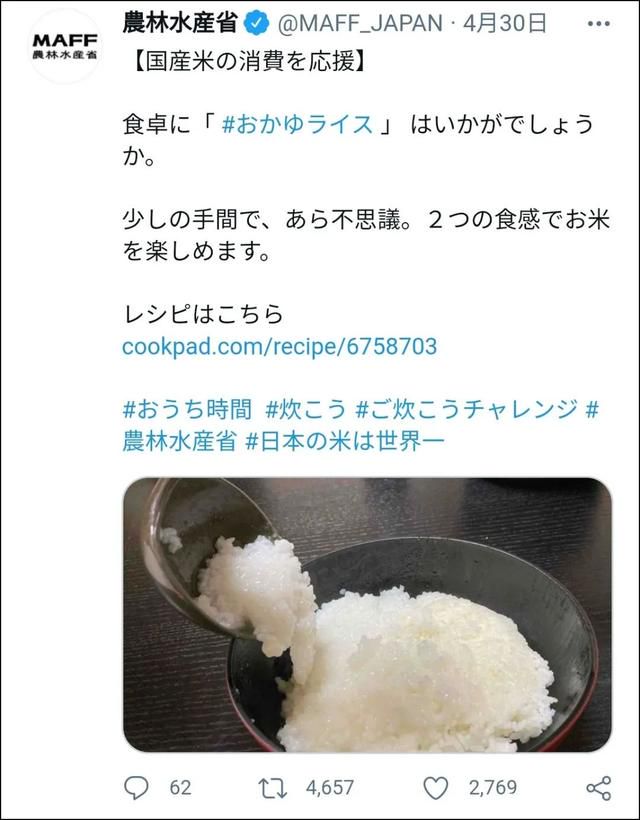Open the #ご炊こうチャレンジ hashtag

[x=466, y=409]
